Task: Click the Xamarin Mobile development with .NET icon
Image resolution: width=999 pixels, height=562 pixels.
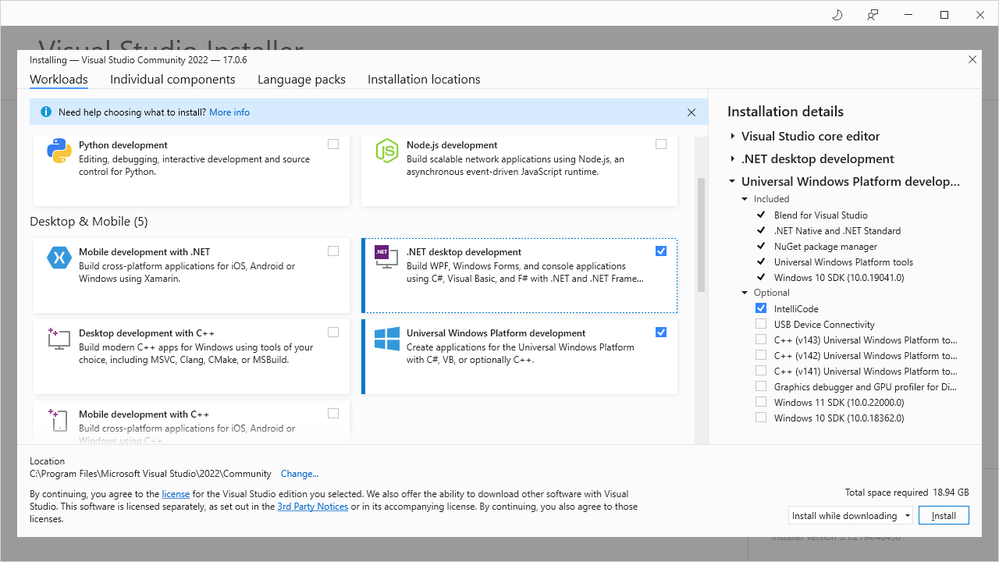Action: [59, 257]
